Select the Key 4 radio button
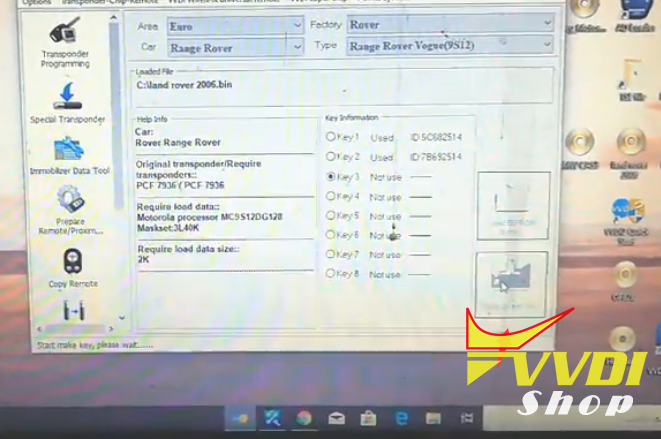Image resolution: width=661 pixels, height=439 pixels. tap(330, 196)
